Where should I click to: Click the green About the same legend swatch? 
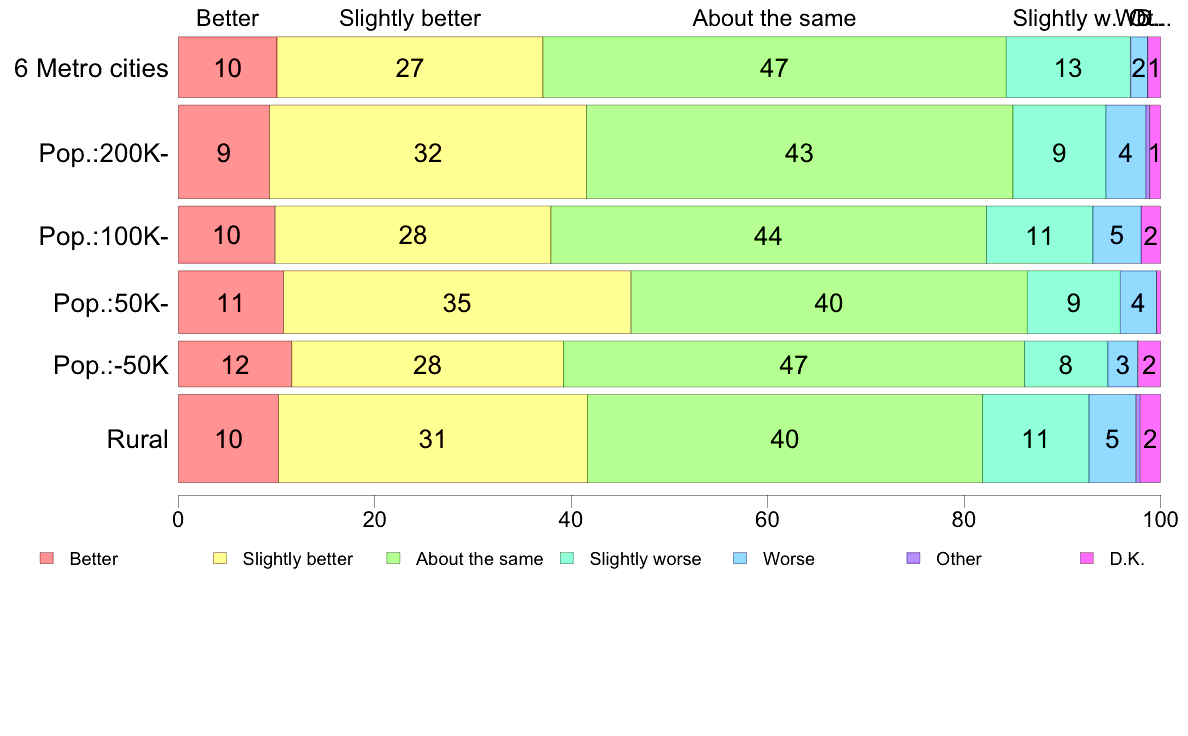(x=393, y=559)
